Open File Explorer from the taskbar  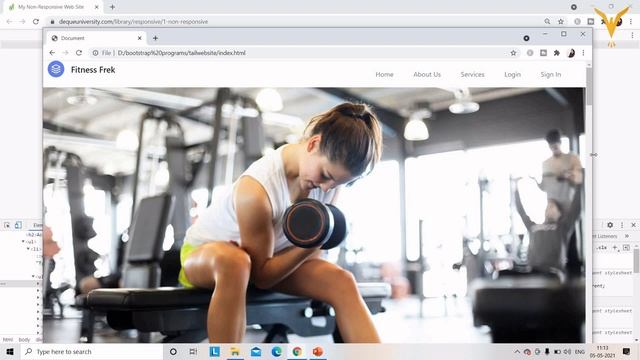(235, 351)
